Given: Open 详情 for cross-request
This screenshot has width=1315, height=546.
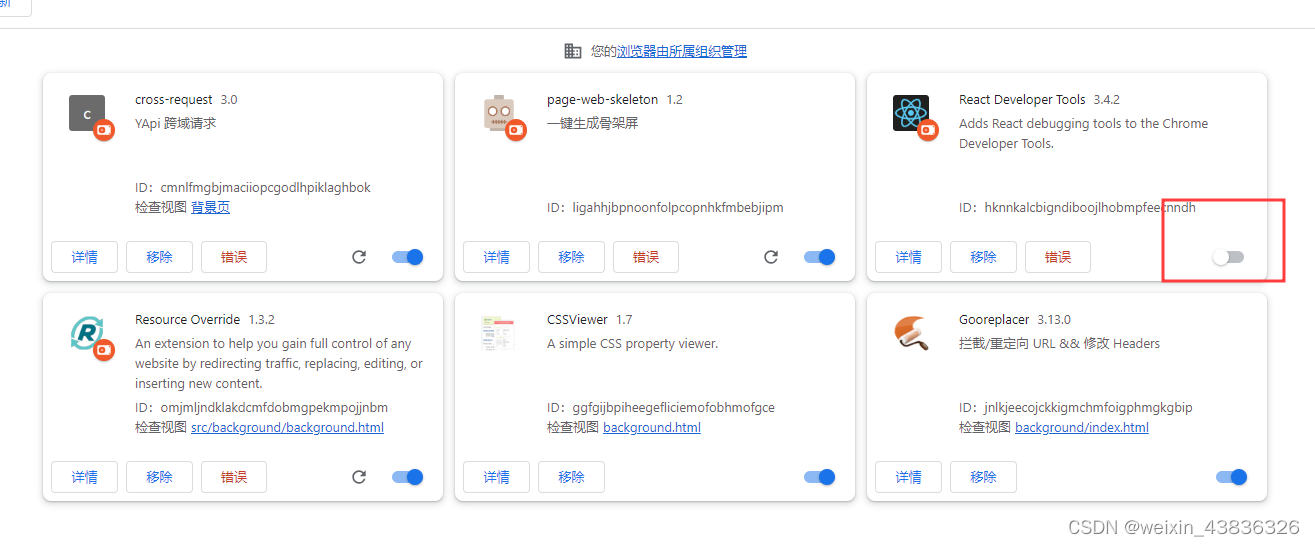Looking at the screenshot, I should (85, 257).
